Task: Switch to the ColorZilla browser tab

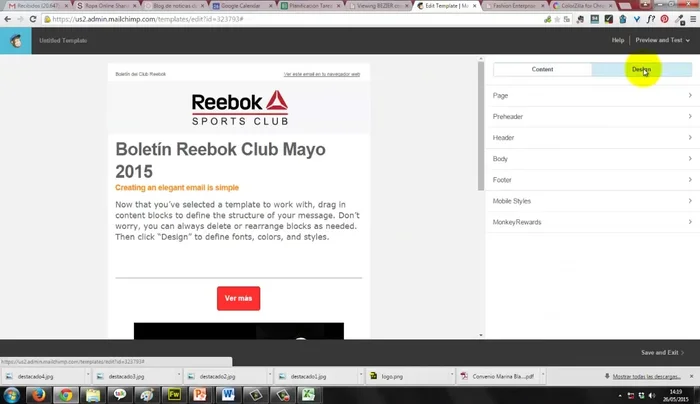Action: tap(582, 6)
